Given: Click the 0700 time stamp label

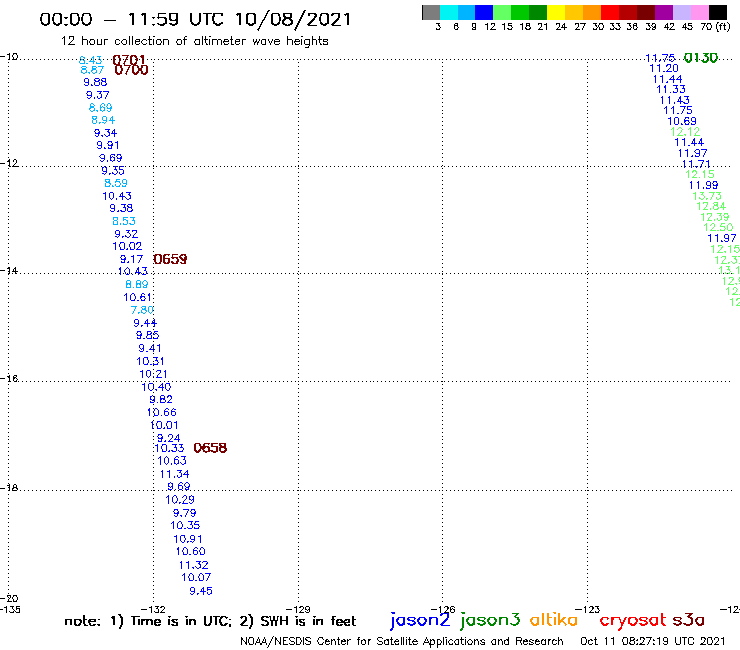Looking at the screenshot, I should click(131, 70).
